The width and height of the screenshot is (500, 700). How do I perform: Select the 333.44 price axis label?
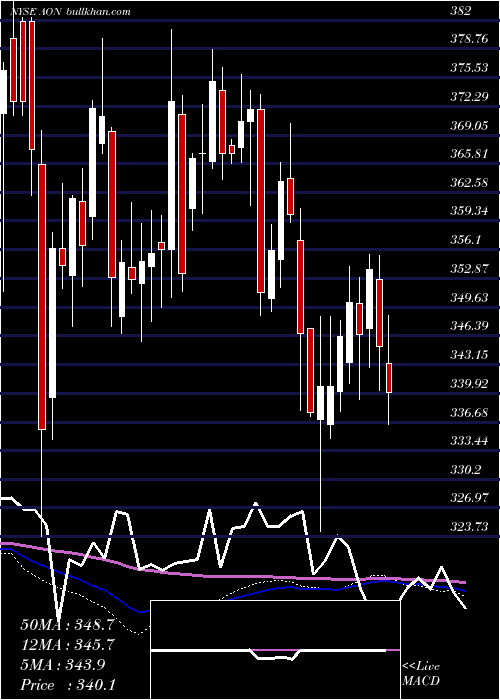469,441
